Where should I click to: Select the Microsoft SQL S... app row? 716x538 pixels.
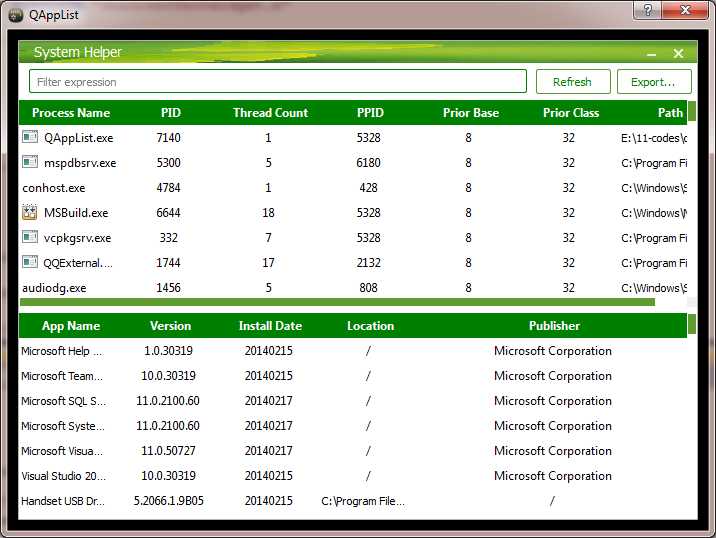click(x=353, y=401)
